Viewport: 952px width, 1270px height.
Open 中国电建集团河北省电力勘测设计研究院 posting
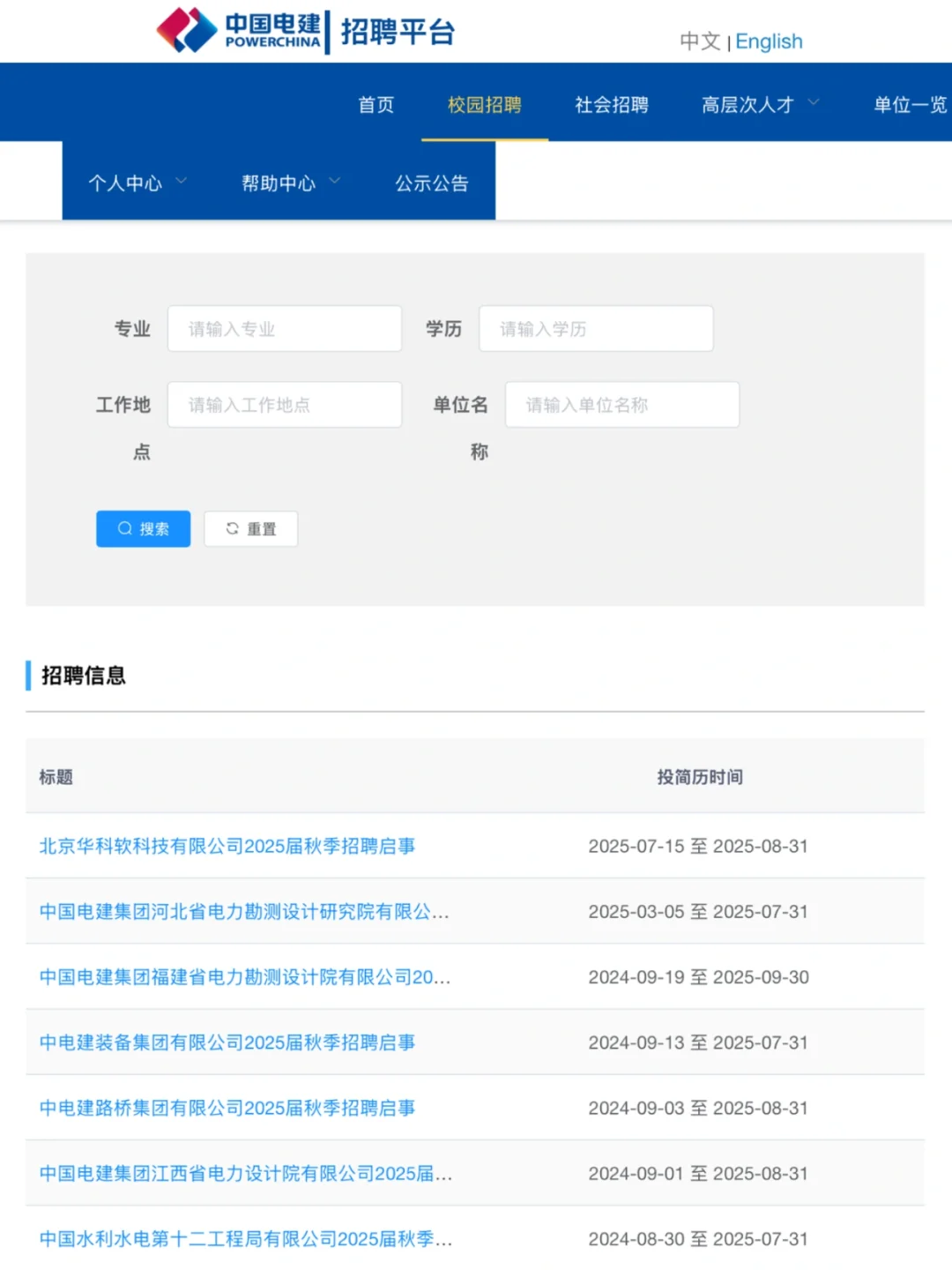pos(245,912)
